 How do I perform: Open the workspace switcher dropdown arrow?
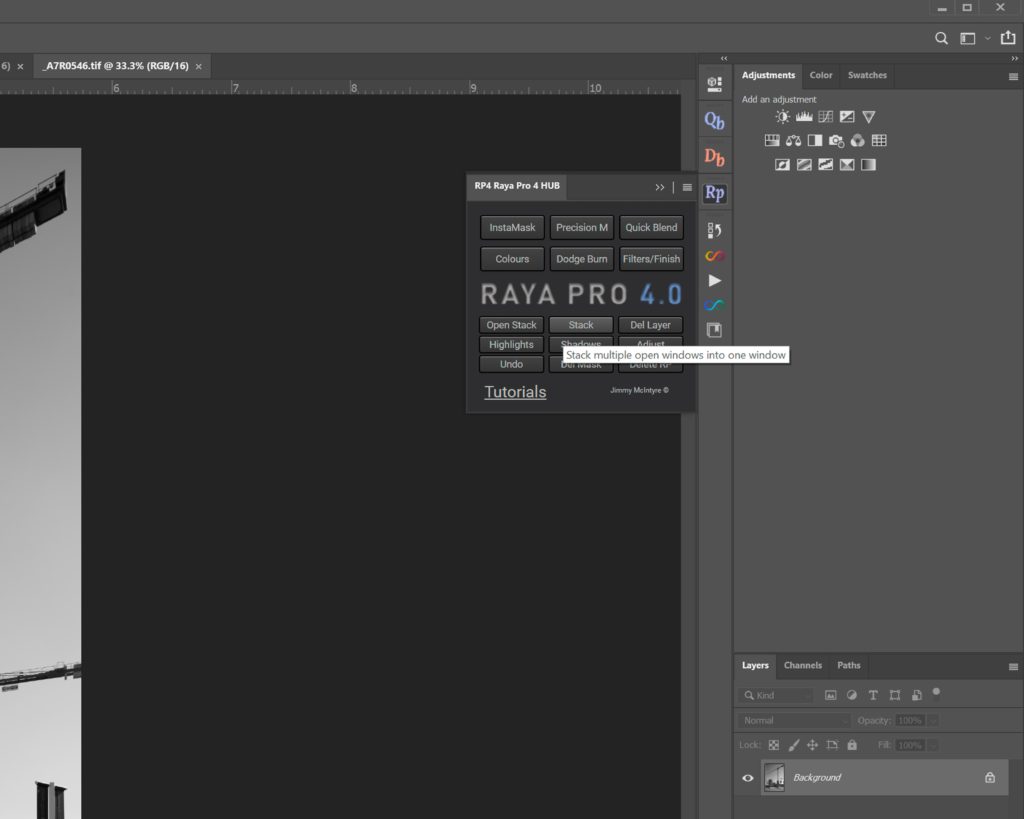(x=987, y=39)
